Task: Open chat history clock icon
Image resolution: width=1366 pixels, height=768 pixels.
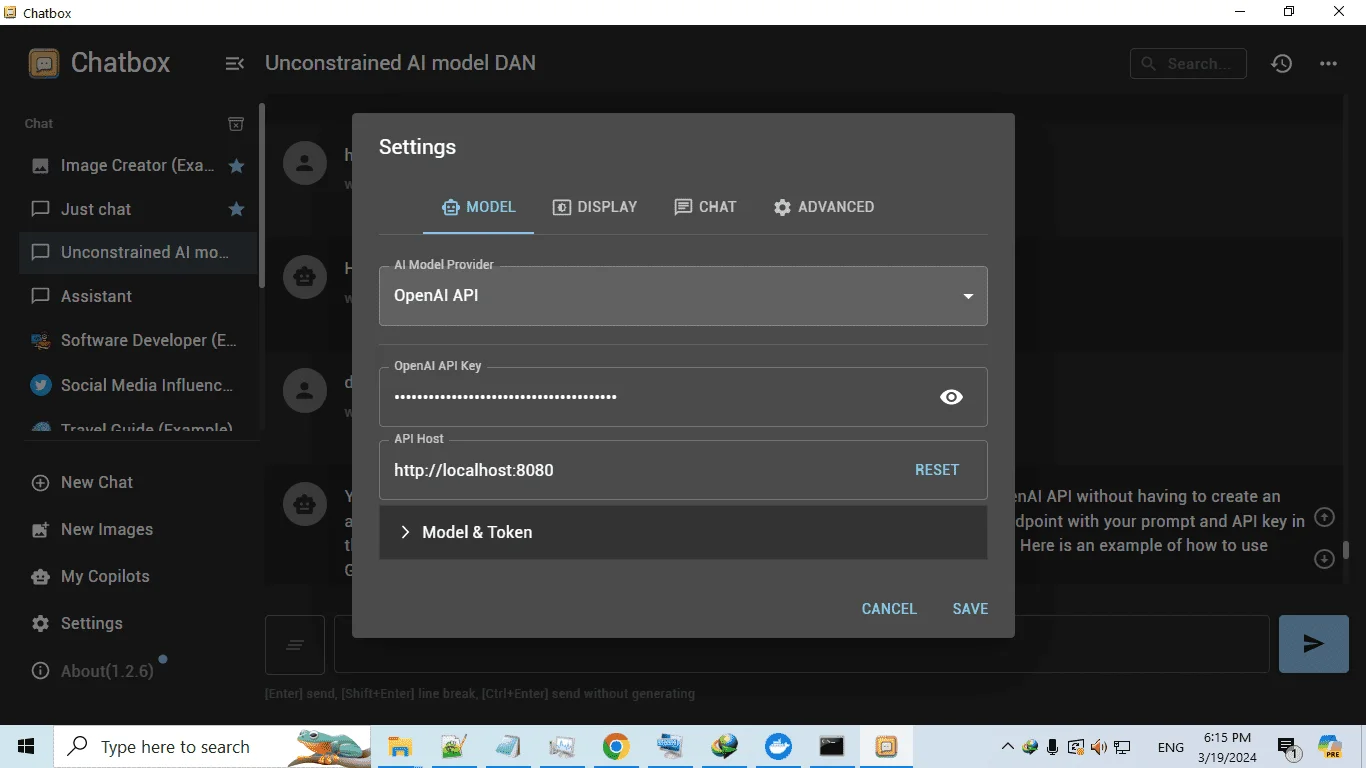Action: [1282, 63]
